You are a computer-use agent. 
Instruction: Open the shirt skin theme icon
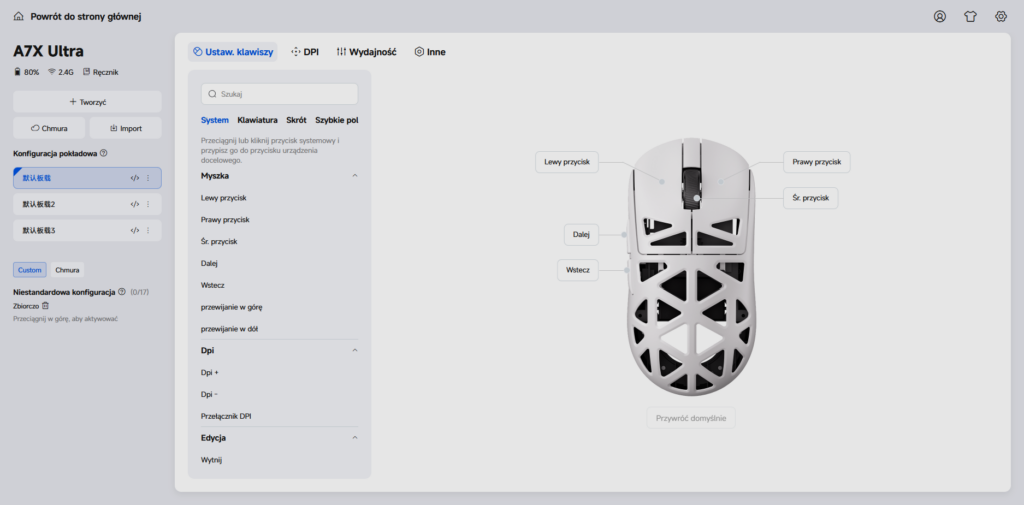(x=970, y=16)
